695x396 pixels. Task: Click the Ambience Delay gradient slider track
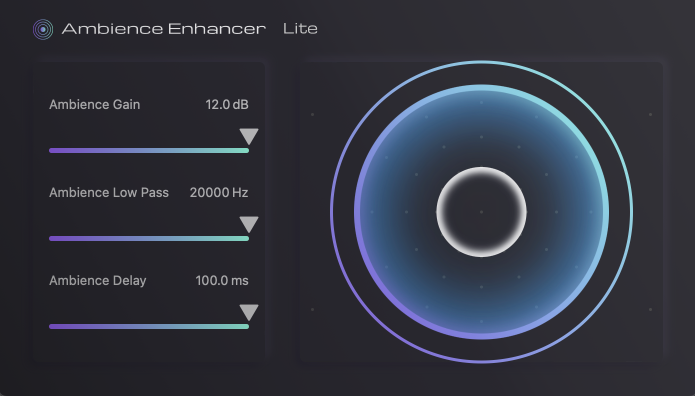tap(149, 326)
